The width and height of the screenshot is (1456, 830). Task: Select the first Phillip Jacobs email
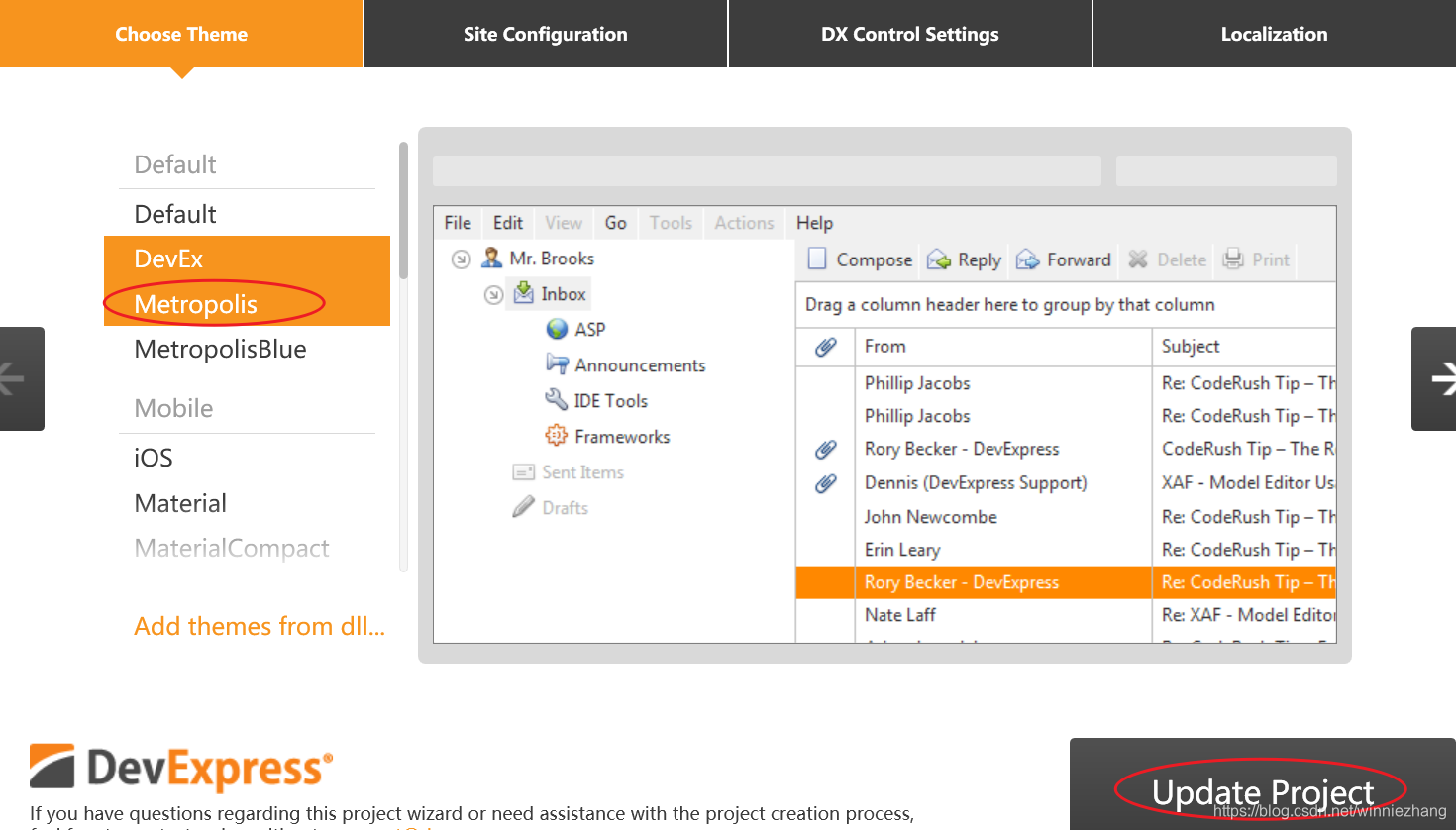1066,383
